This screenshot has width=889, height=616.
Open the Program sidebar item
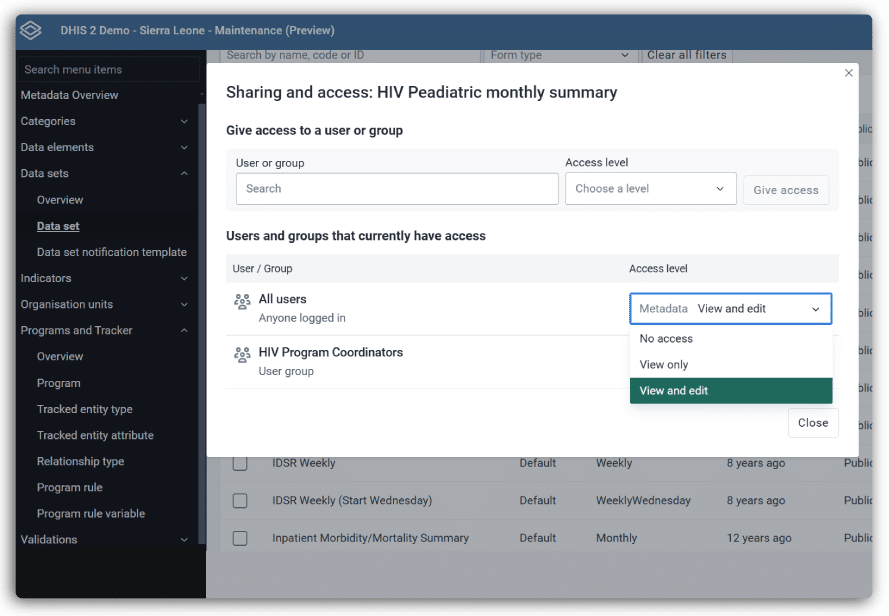[x=58, y=383]
